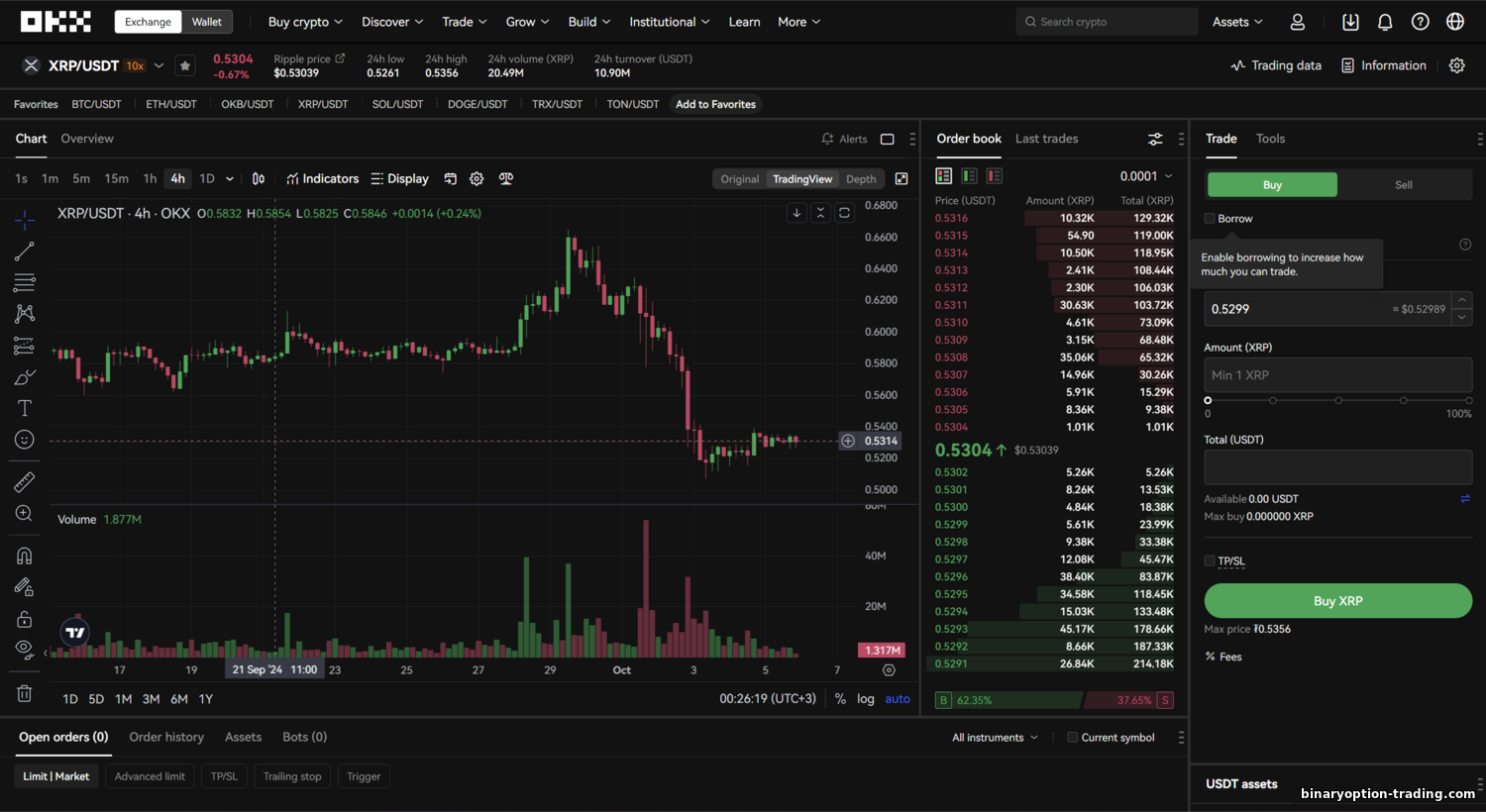Toggle magnet mode icon
The width and height of the screenshot is (1486, 812).
[x=25, y=556]
